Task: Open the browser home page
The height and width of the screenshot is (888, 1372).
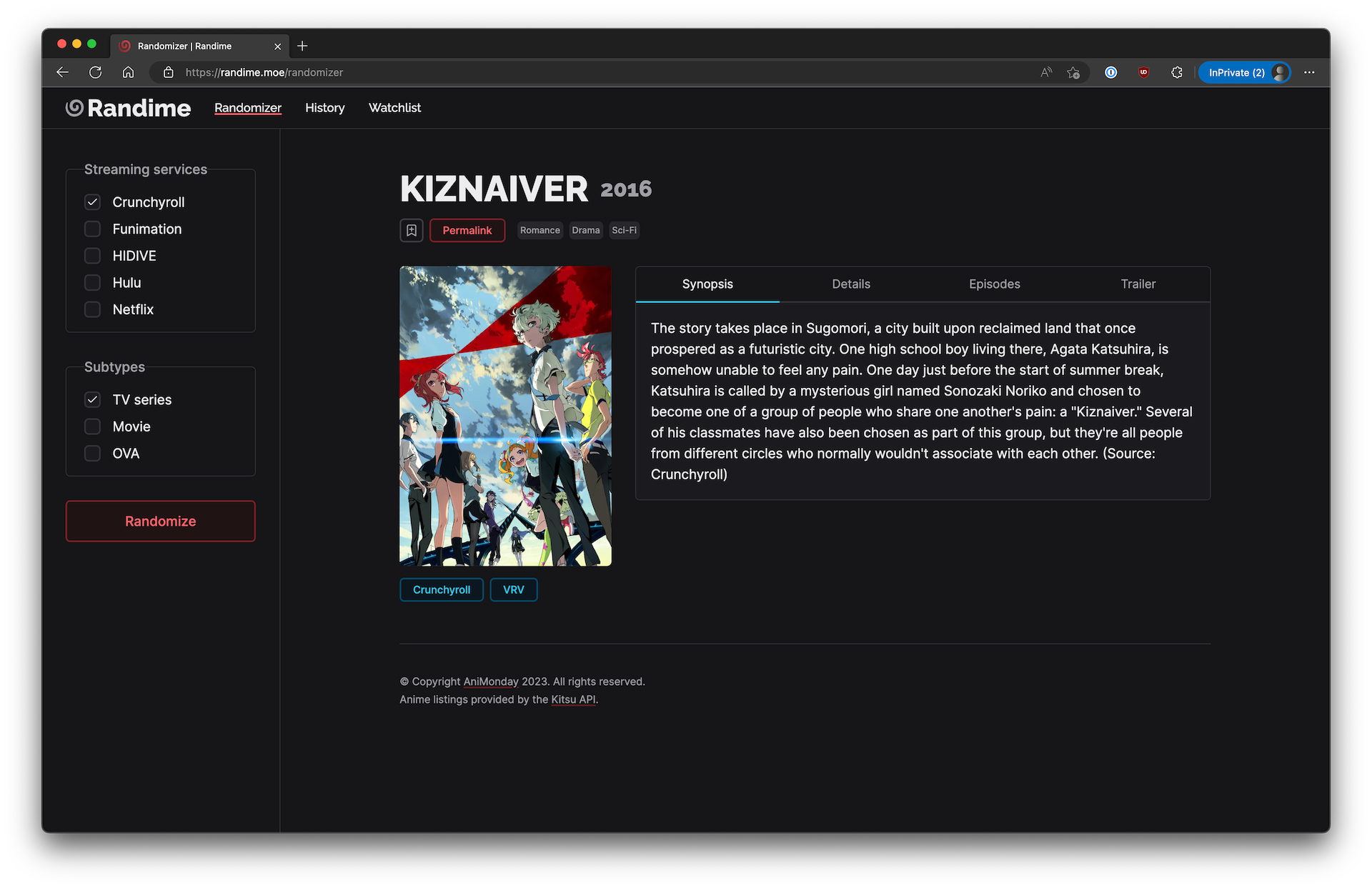Action: click(128, 72)
